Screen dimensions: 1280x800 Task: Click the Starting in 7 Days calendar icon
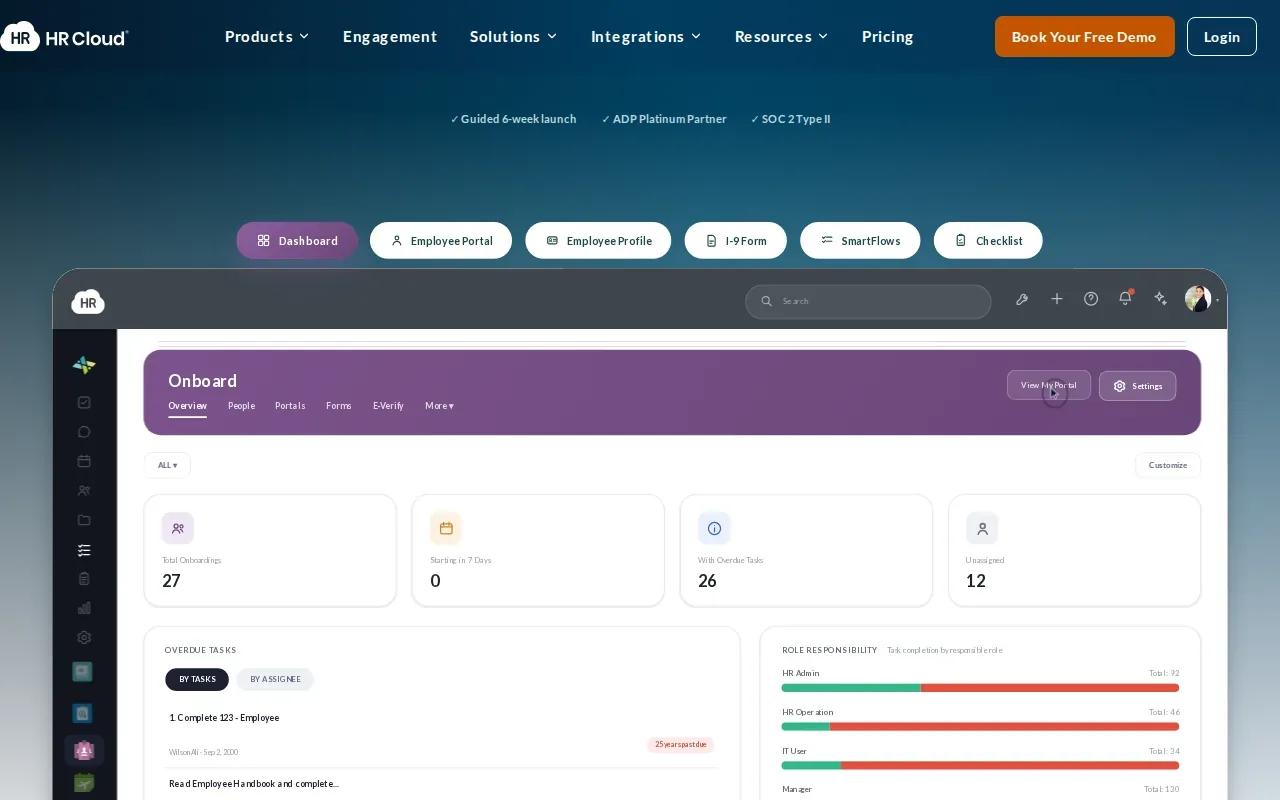click(x=446, y=528)
